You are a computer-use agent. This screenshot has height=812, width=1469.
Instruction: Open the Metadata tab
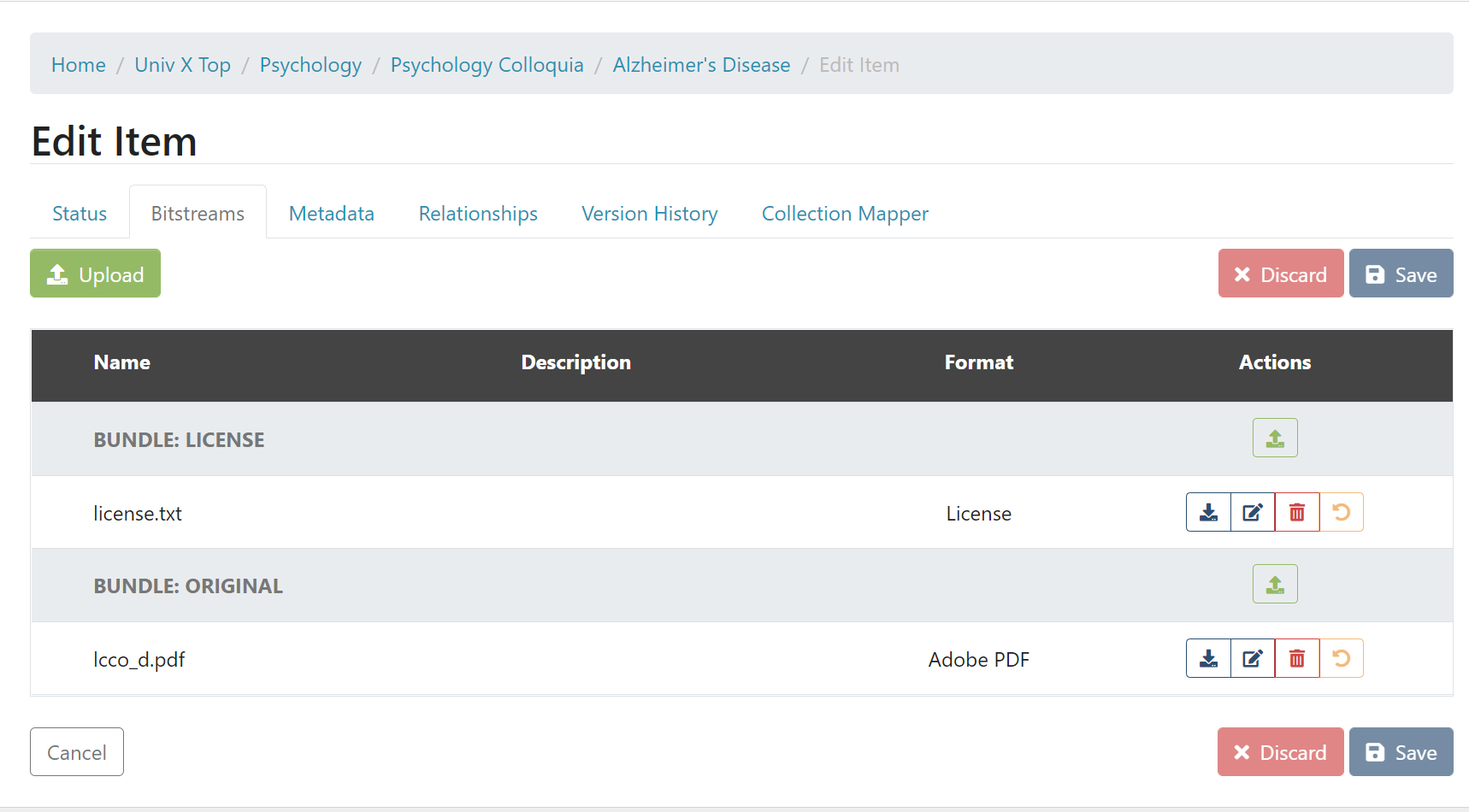point(332,214)
